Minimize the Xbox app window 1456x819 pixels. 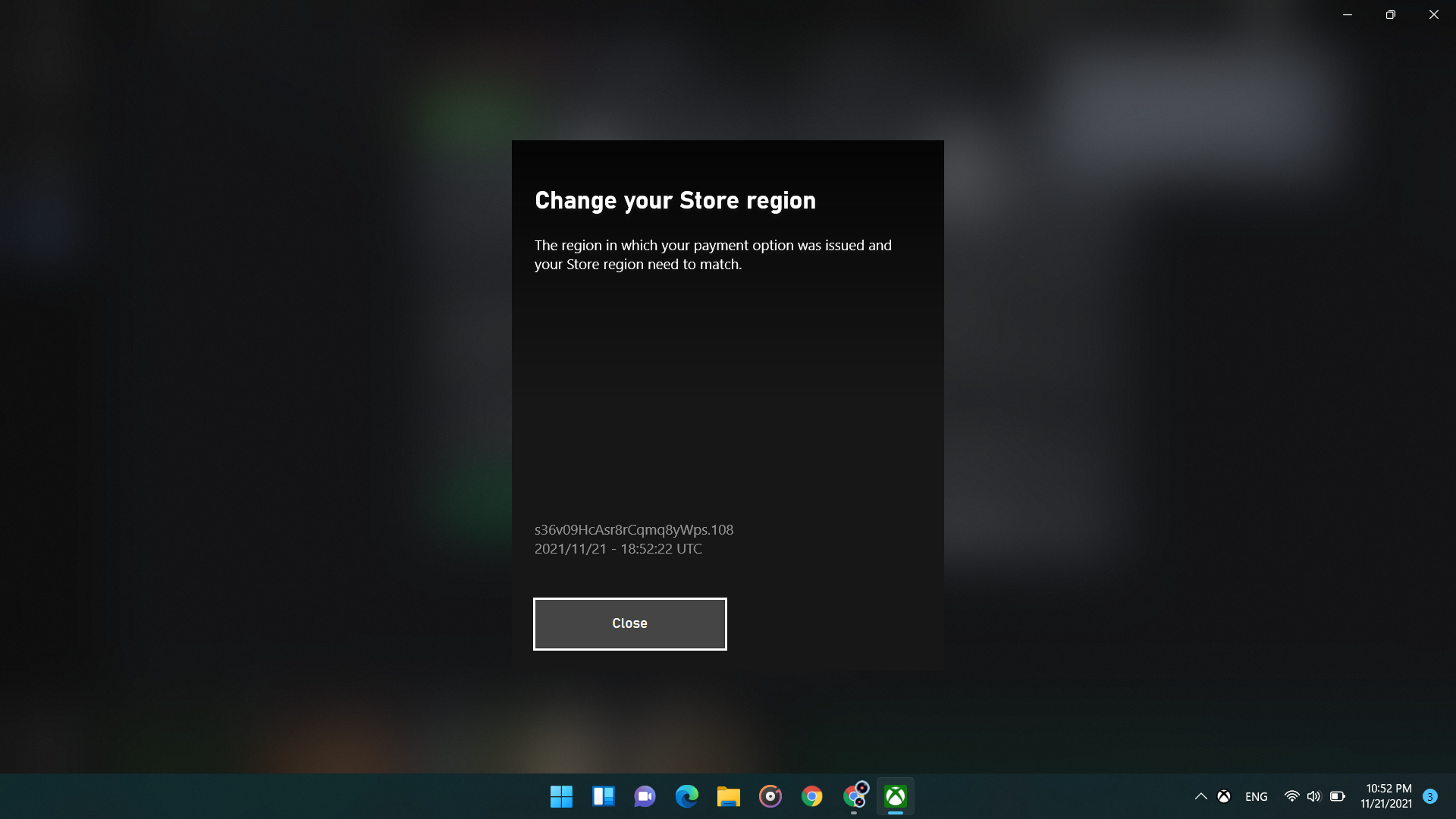(x=1348, y=14)
